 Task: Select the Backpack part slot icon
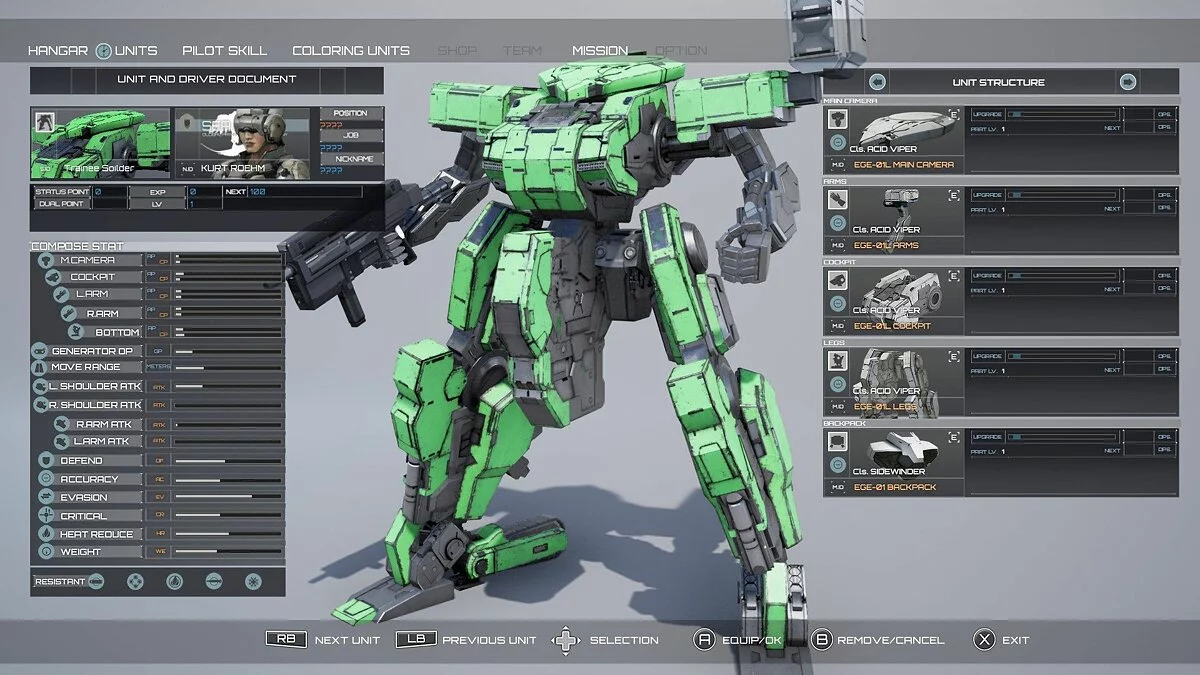(837, 443)
